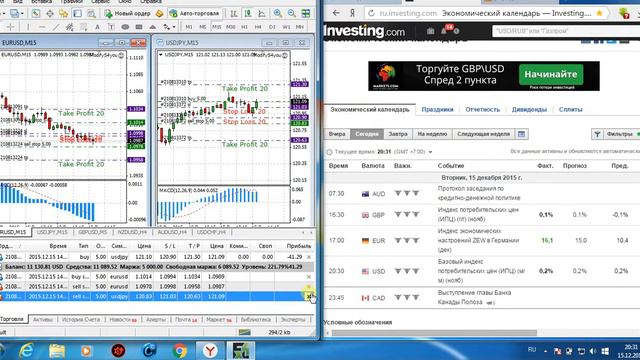Image resolution: width=640 pixels, height=360 pixels.
Task: Open Data Window crosshair-target icon
Action: pos(50,13)
